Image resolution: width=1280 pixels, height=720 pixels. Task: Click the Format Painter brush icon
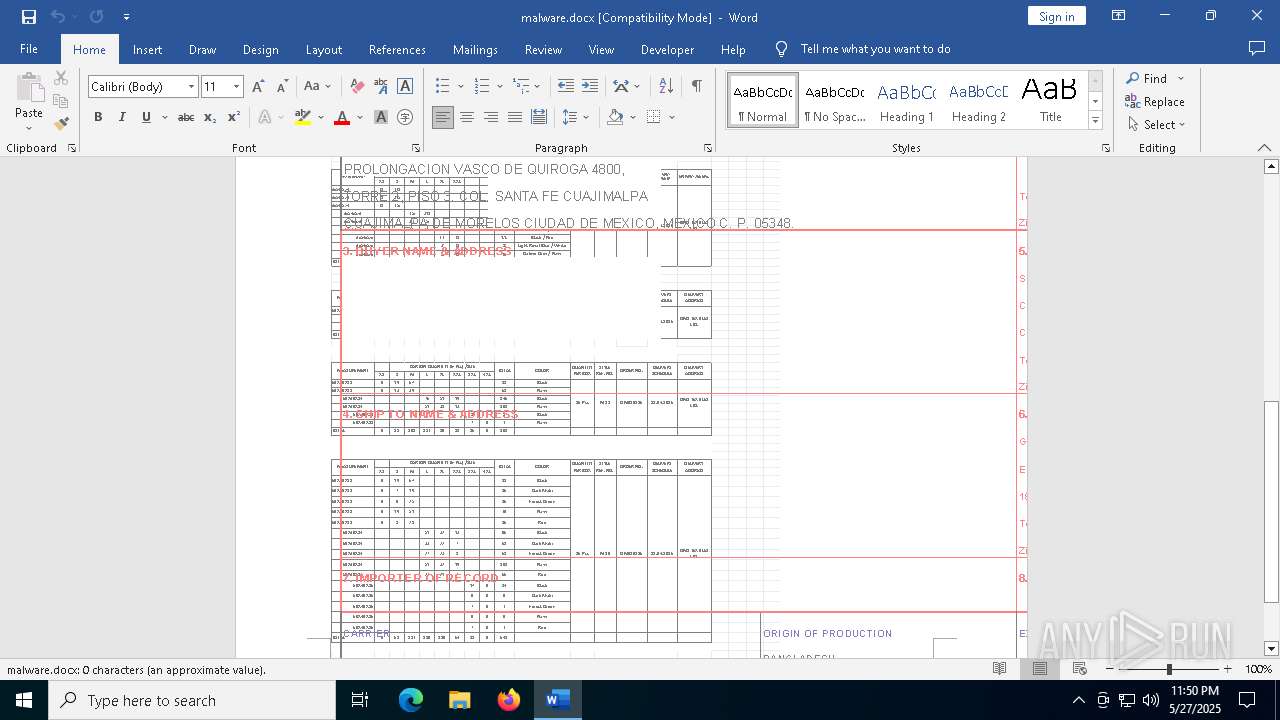61,124
